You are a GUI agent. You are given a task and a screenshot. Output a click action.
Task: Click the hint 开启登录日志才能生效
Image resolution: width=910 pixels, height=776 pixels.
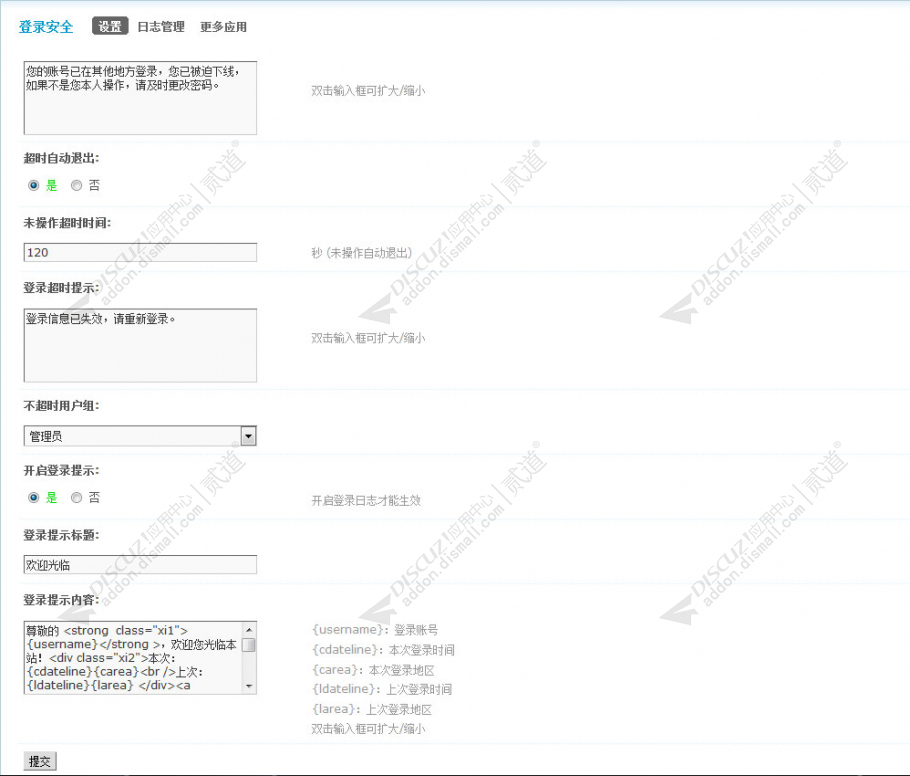[366, 500]
